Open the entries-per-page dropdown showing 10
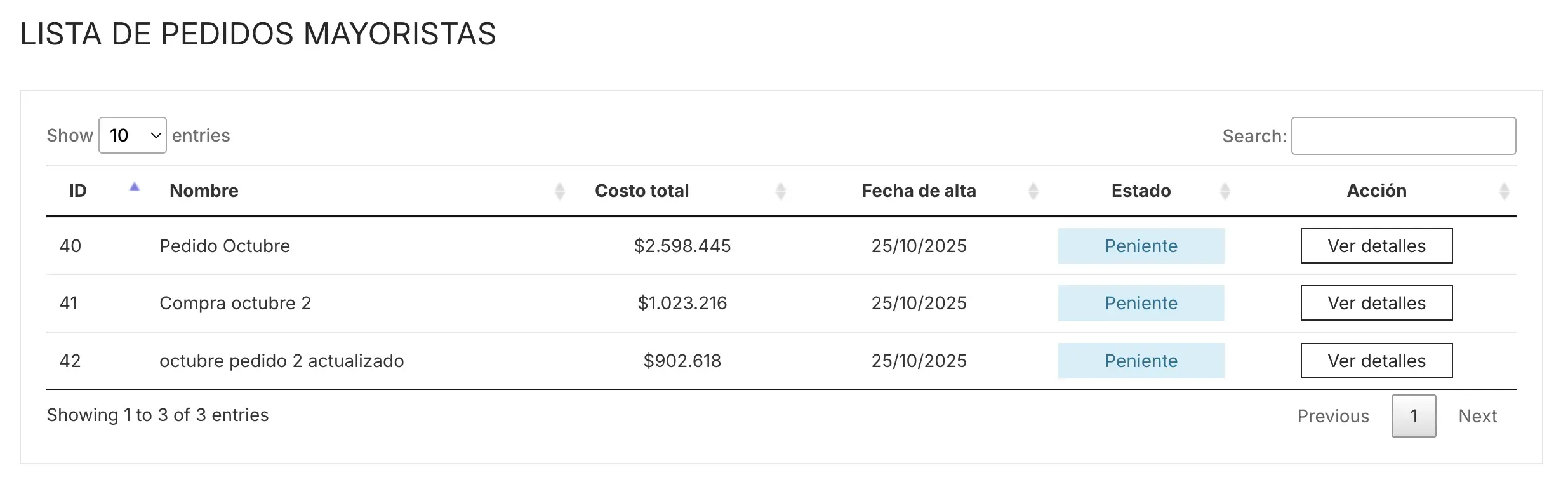The width and height of the screenshot is (1568, 489). tap(133, 135)
